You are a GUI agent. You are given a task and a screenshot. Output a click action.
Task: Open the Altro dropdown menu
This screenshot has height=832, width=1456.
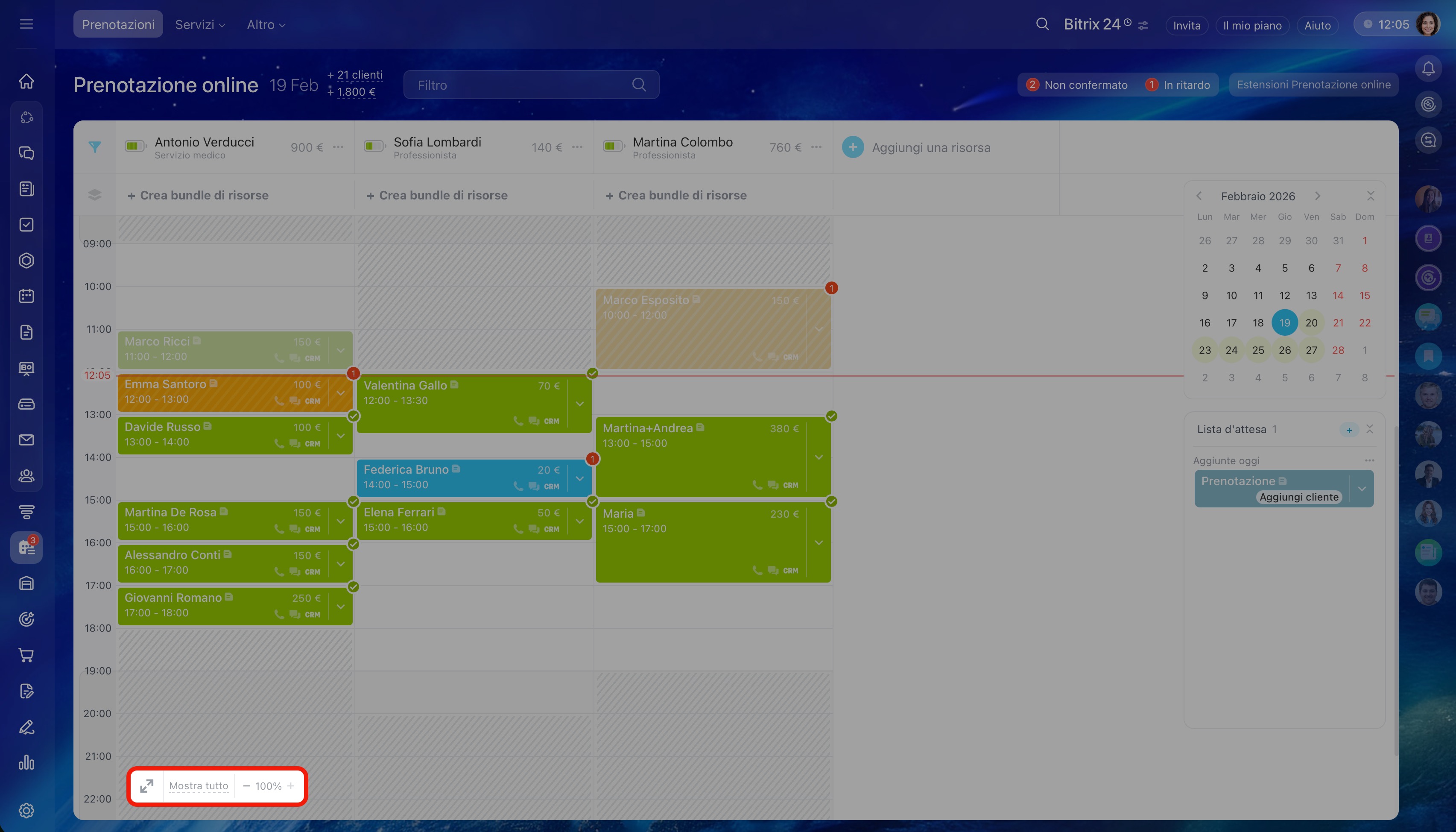tap(266, 25)
